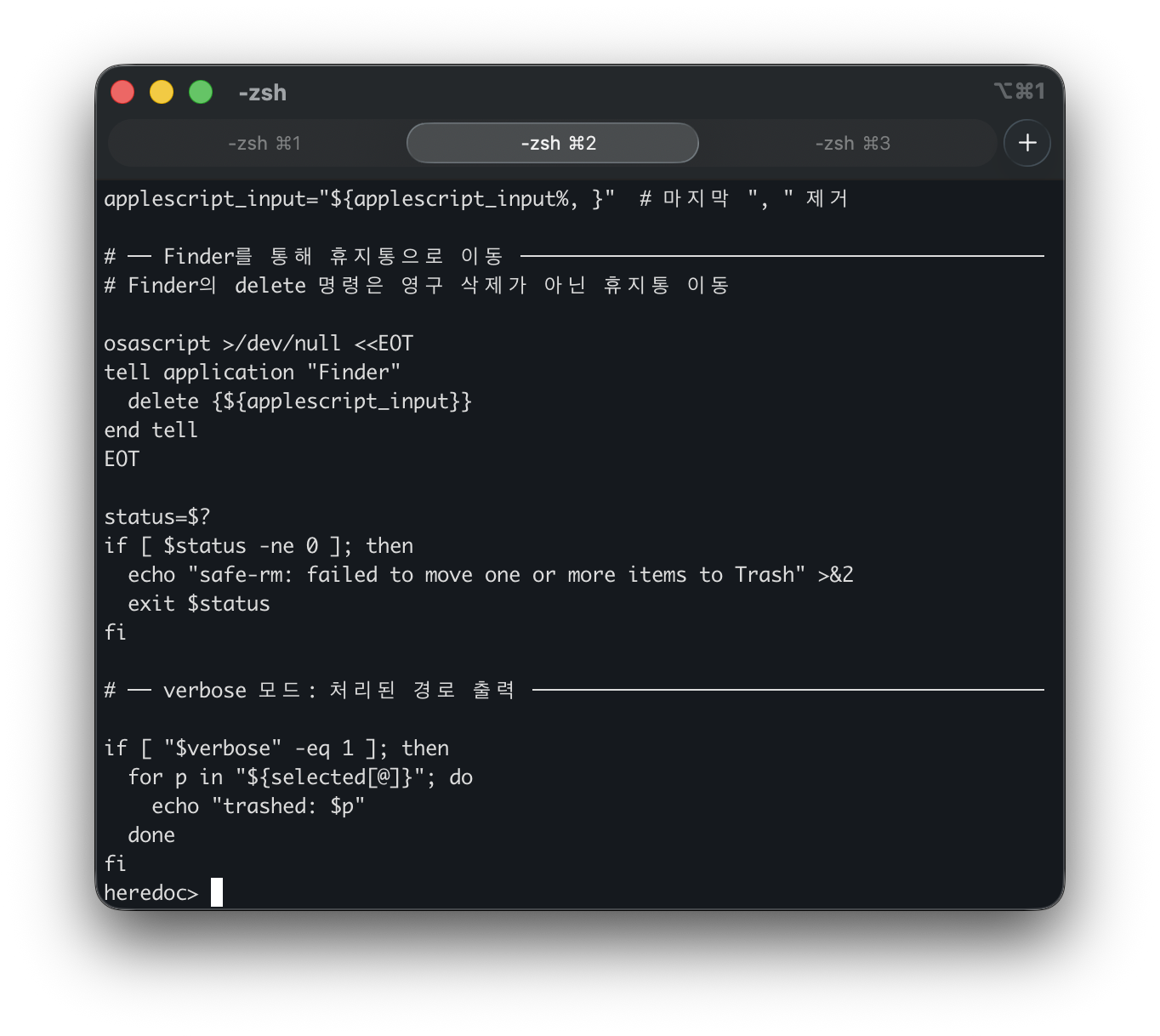Place cursor at the heredoc> prompt

(217, 892)
